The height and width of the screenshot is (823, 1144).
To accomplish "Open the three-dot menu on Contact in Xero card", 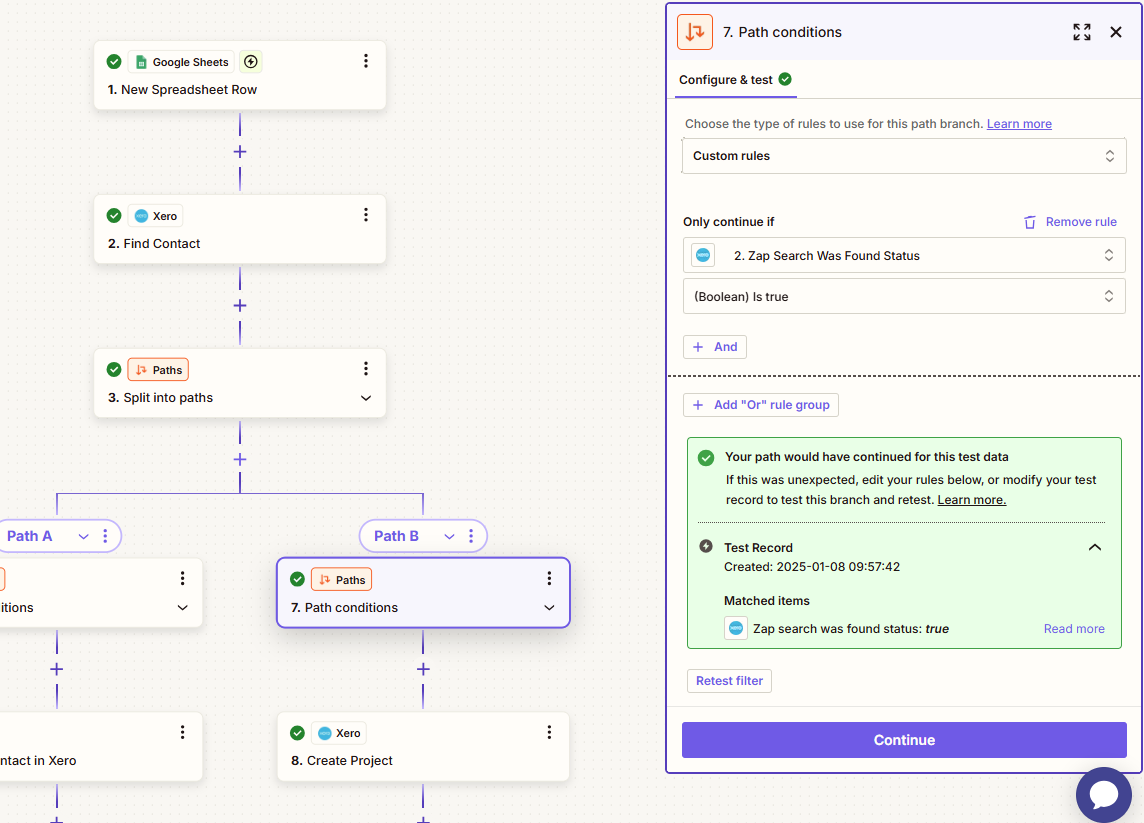I will point(182,733).
